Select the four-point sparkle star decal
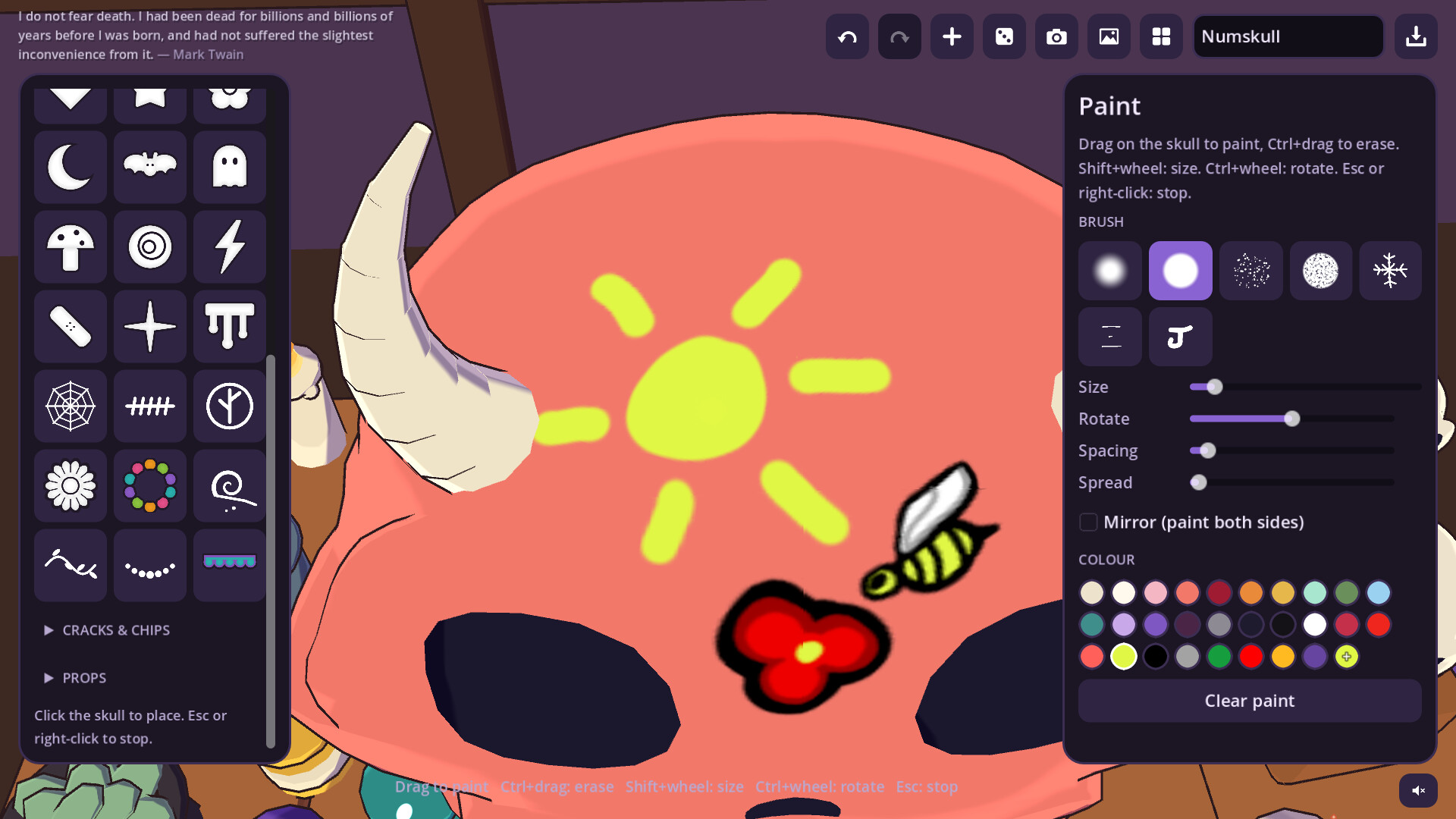Viewport: 1456px width, 819px height. tap(150, 326)
